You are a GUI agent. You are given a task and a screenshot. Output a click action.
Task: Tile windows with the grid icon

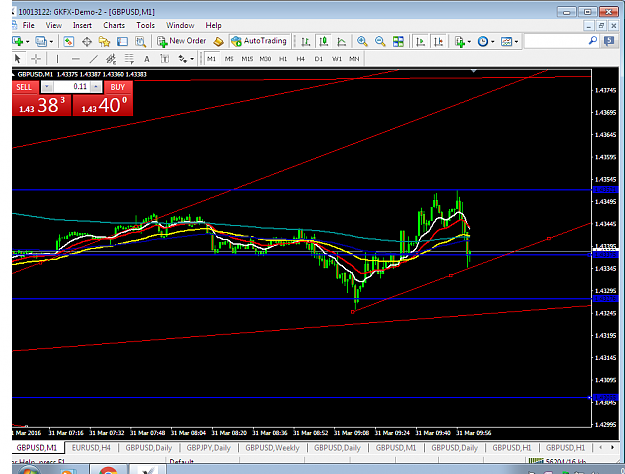tap(398, 41)
